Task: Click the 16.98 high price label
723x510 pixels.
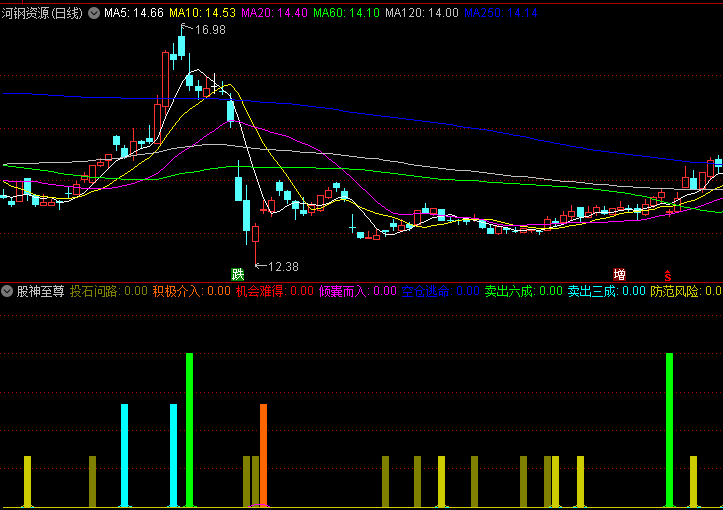Action: click(x=210, y=30)
